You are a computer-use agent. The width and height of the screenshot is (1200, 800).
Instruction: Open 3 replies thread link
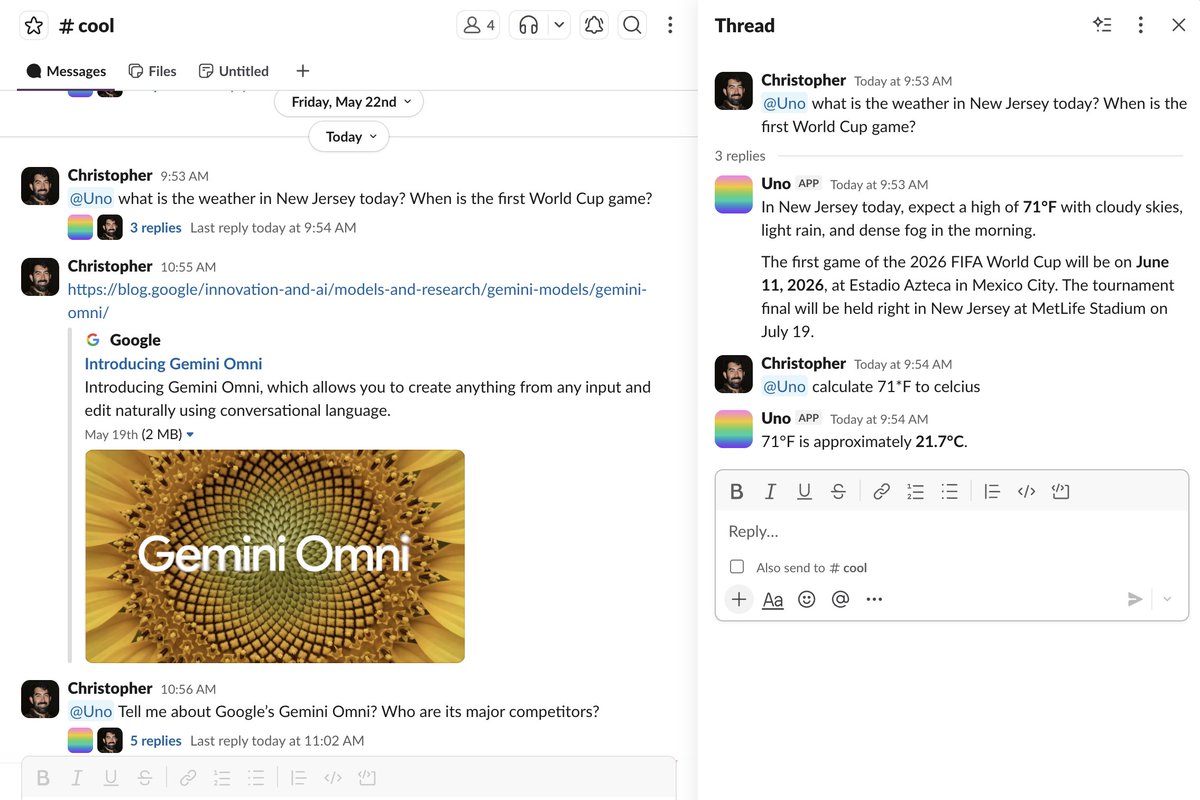pyautogui.click(x=156, y=228)
